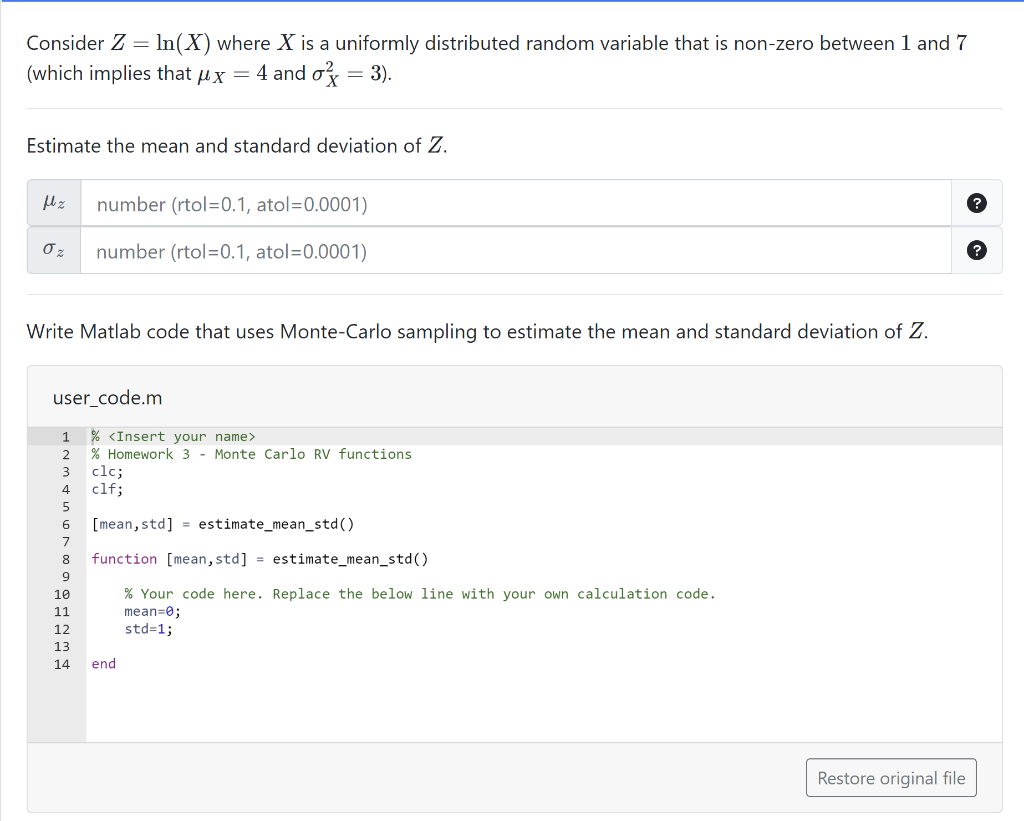Viewport: 1024px width, 821px height.
Task: Place cursor on the std=1 line
Action: coord(145,628)
